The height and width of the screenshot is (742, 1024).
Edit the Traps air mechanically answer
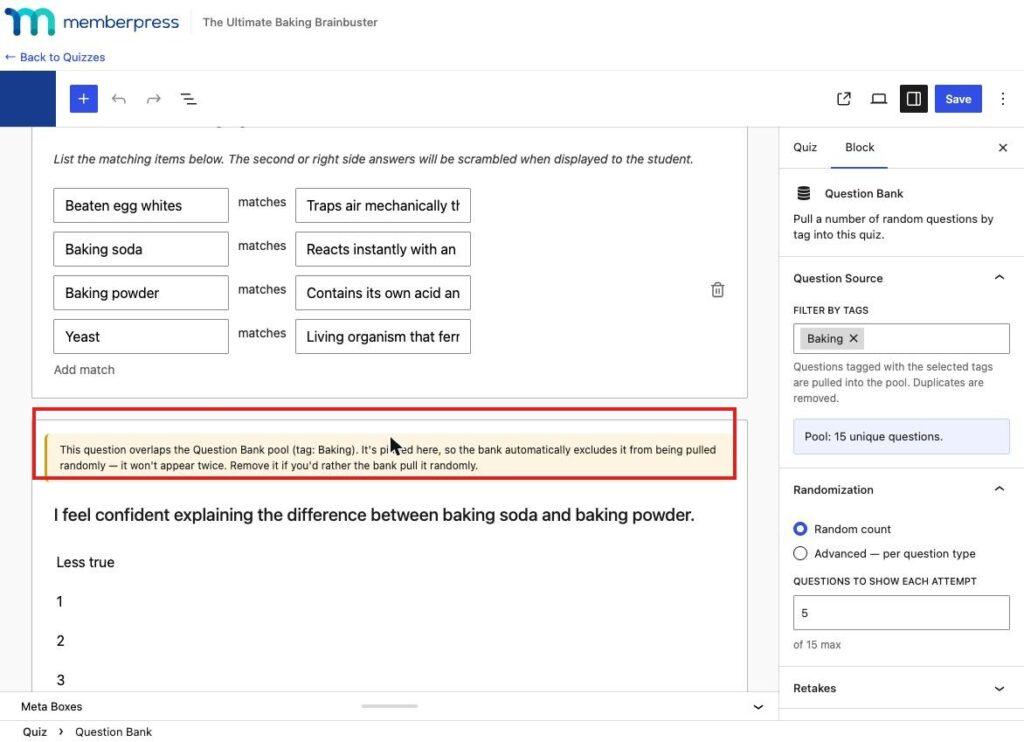pos(383,205)
